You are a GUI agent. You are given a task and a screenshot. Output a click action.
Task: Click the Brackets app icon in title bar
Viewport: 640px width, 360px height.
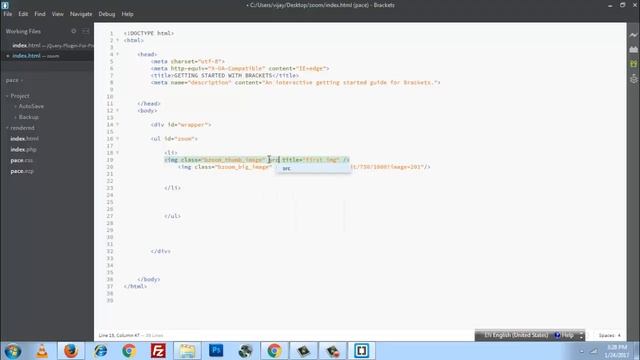tap(5, 5)
